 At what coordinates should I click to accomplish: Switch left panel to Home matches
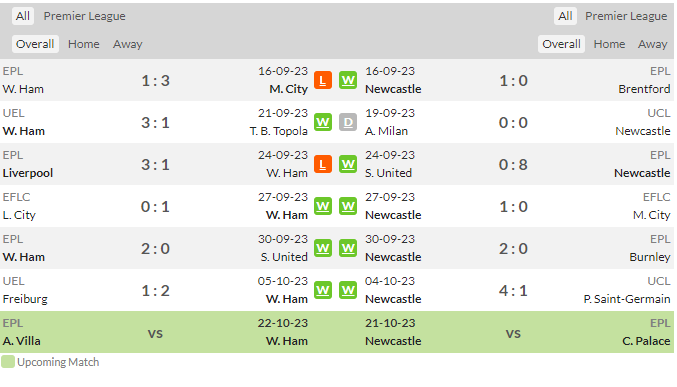[x=84, y=44]
